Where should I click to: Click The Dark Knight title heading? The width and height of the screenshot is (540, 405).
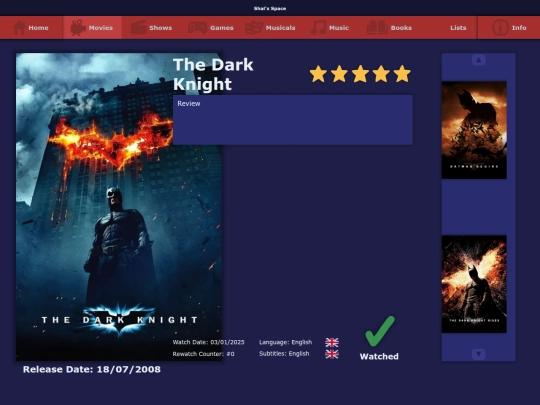click(x=213, y=74)
